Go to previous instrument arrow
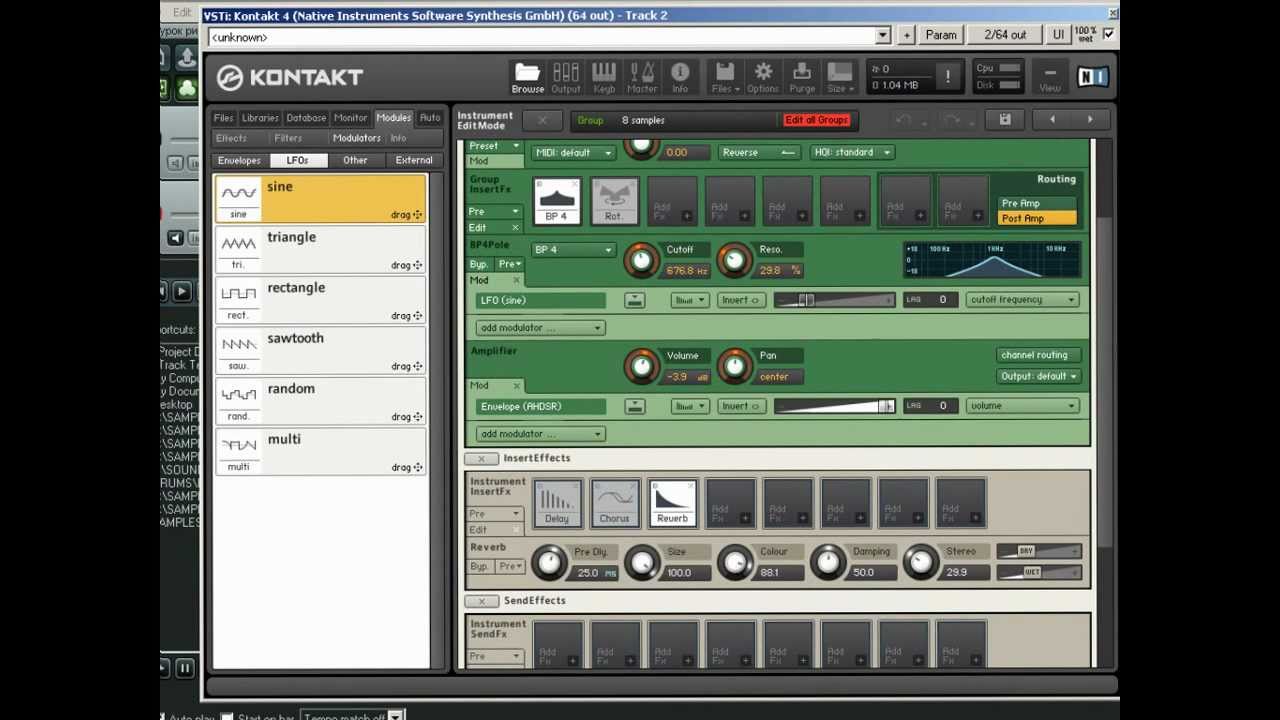This screenshot has height=720, width=1280. (1052, 120)
